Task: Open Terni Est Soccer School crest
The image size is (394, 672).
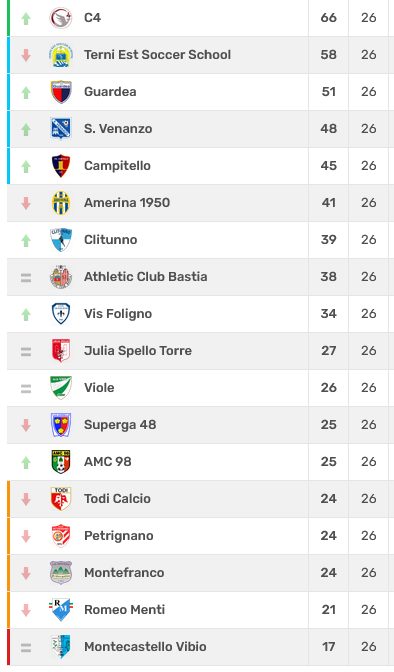Action: click(60, 55)
